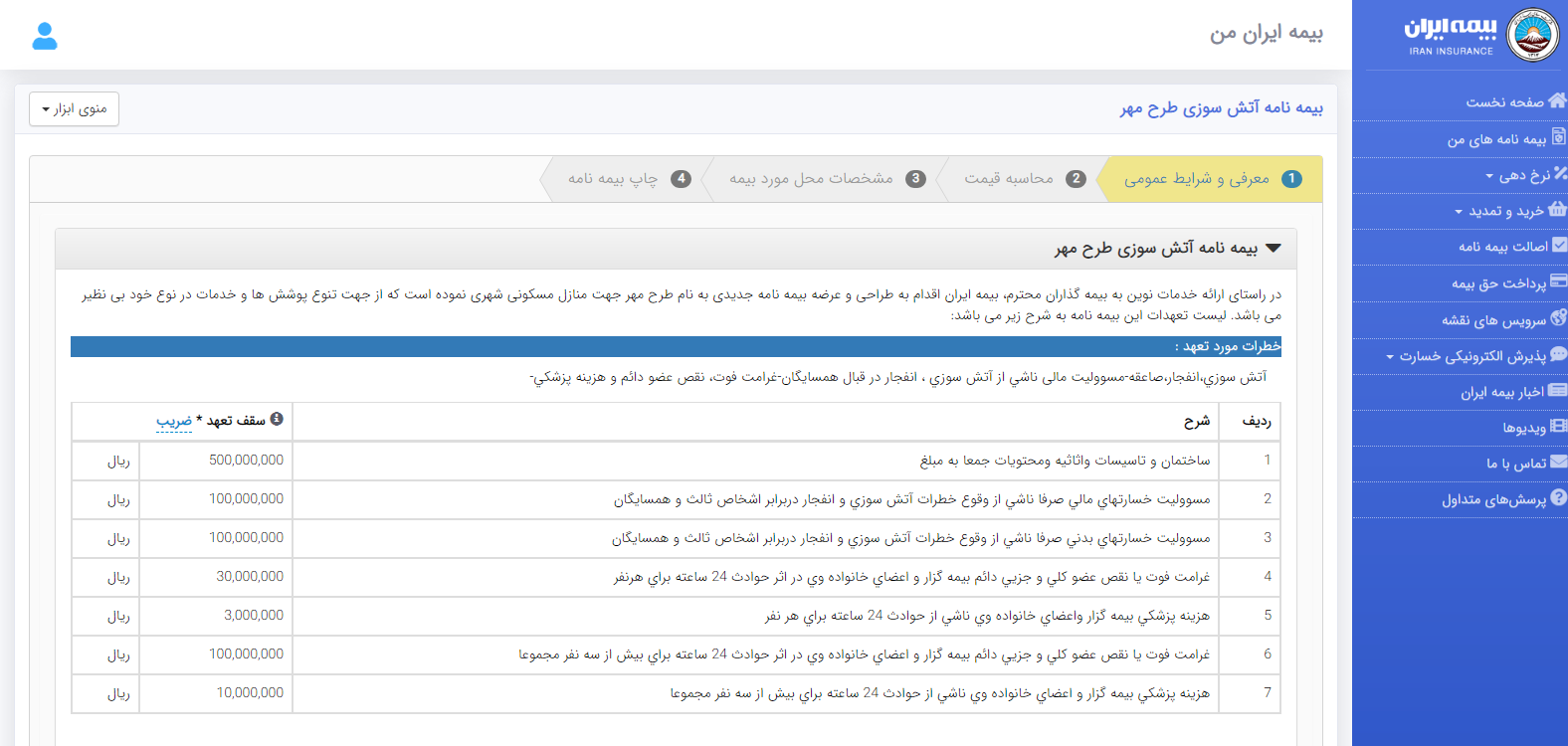Click the envelope icon for تماس با ما

click(1558, 463)
